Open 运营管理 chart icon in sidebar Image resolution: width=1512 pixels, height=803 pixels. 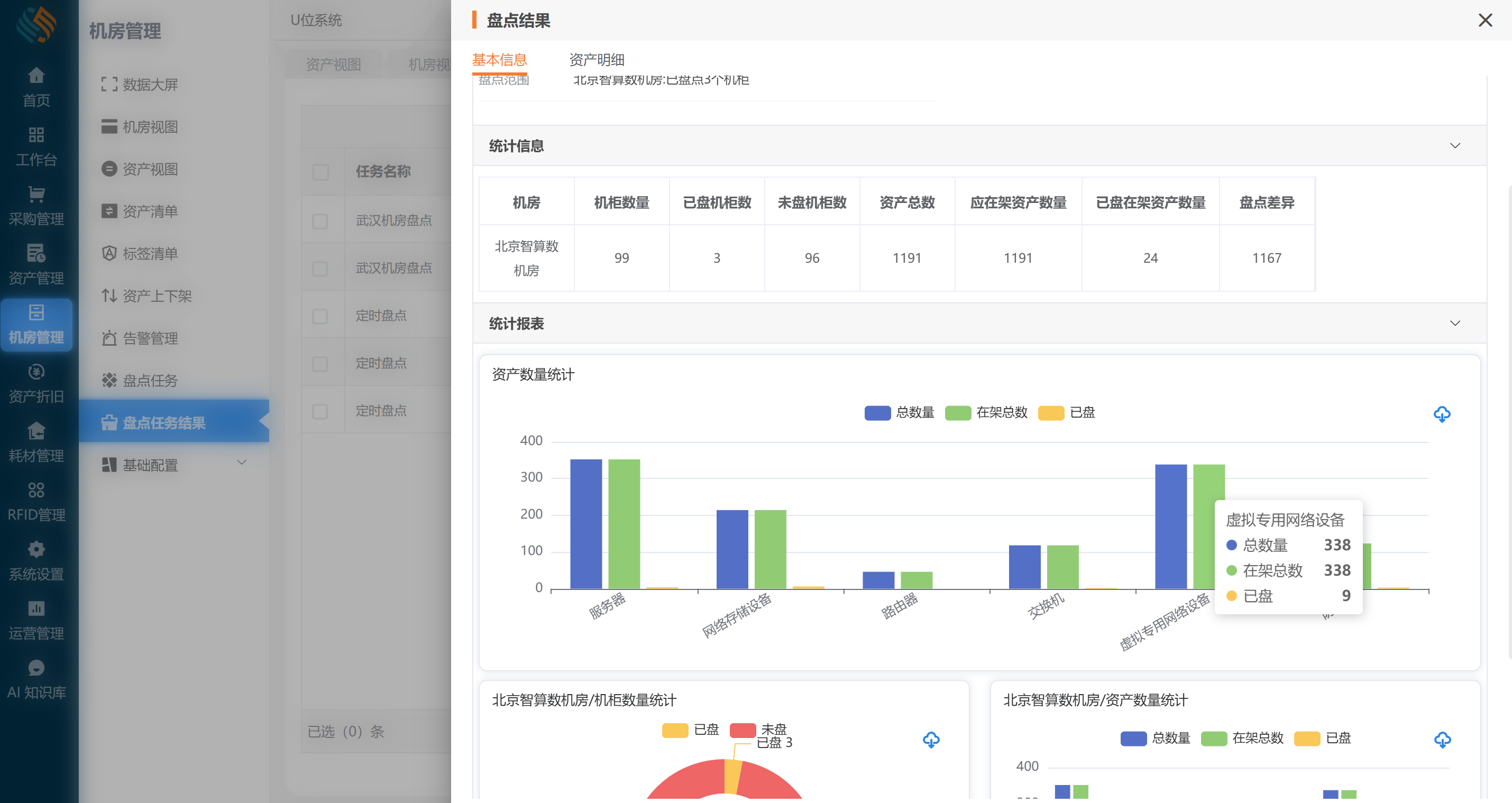coord(36,608)
